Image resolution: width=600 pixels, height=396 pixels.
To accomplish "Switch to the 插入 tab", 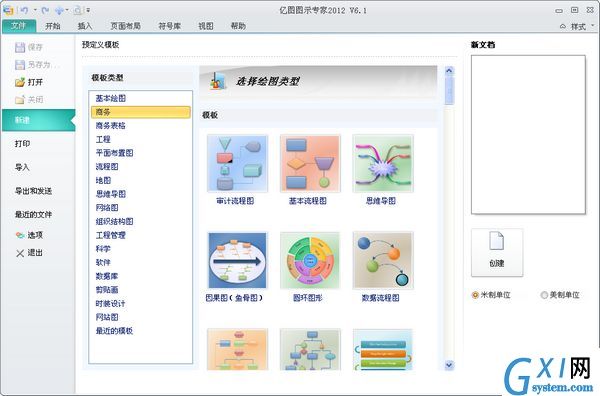I will click(85, 26).
